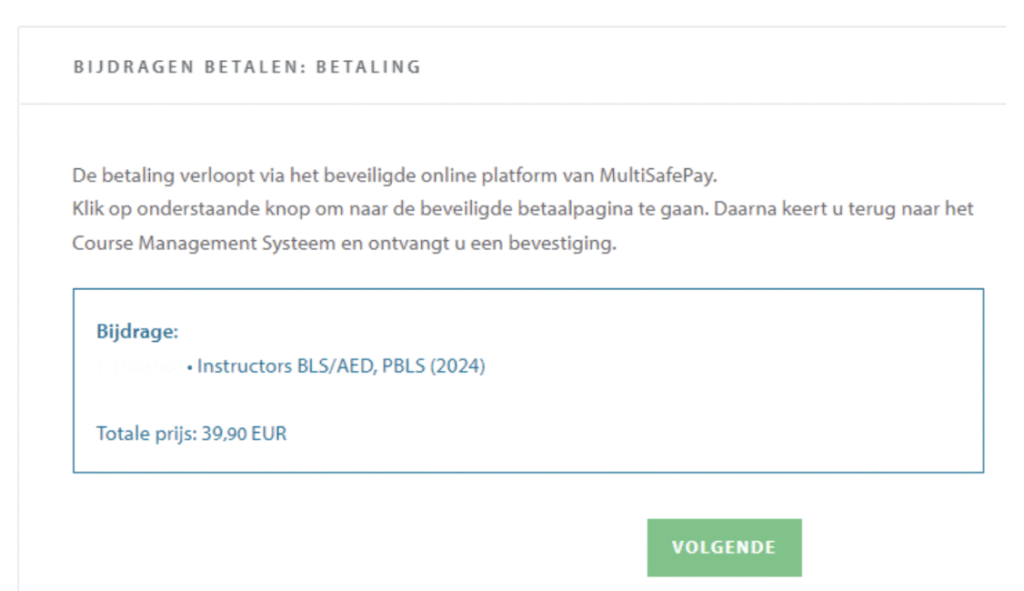Click the green VOLGENDE button
The width and height of the screenshot is (1024, 591).
point(724,547)
